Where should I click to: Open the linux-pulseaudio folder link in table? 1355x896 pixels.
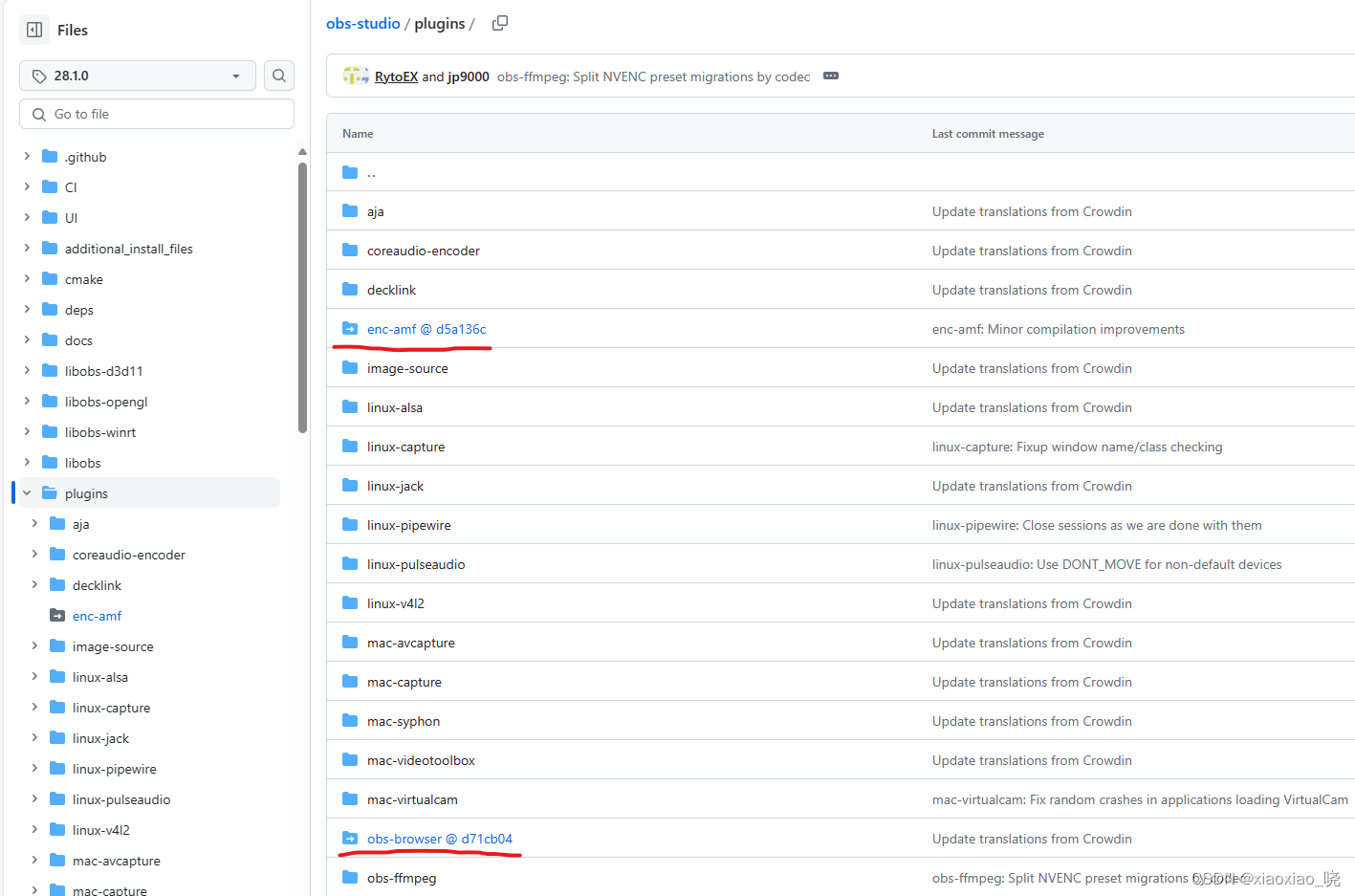coord(416,564)
